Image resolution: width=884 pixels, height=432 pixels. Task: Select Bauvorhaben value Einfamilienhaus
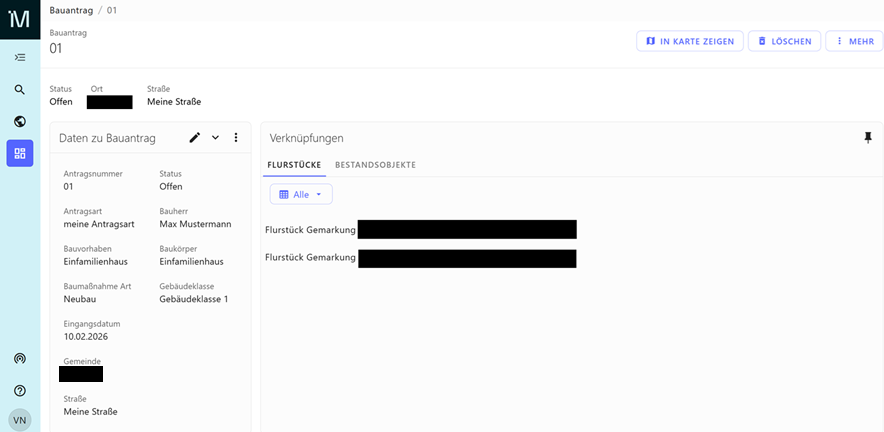click(95, 262)
